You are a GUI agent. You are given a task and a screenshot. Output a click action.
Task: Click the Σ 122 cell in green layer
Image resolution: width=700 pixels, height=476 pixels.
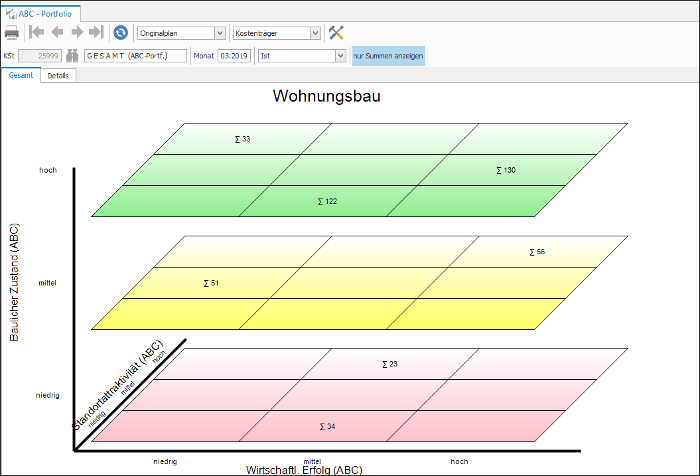(327, 201)
